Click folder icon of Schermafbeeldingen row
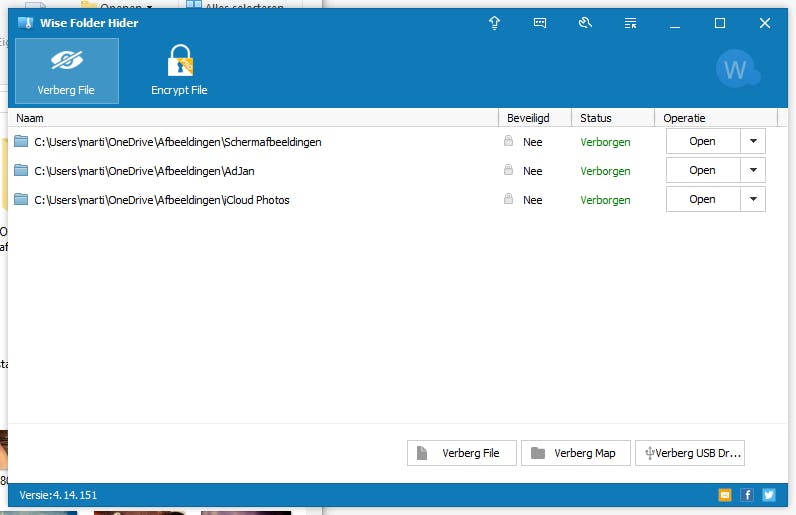 [21, 141]
